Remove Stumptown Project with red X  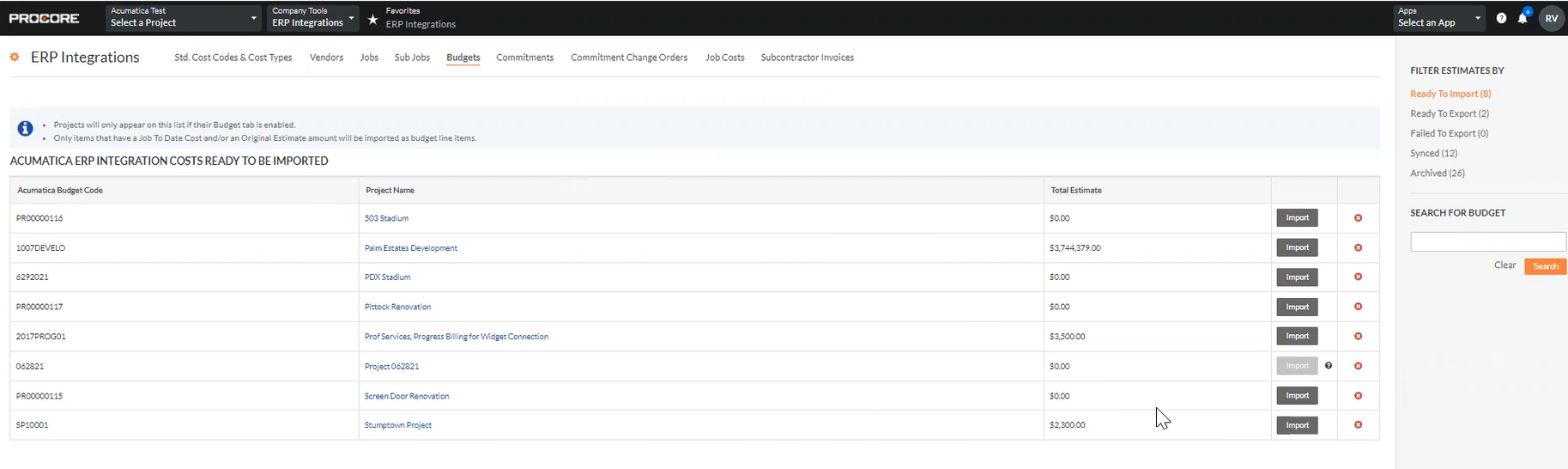1358,424
